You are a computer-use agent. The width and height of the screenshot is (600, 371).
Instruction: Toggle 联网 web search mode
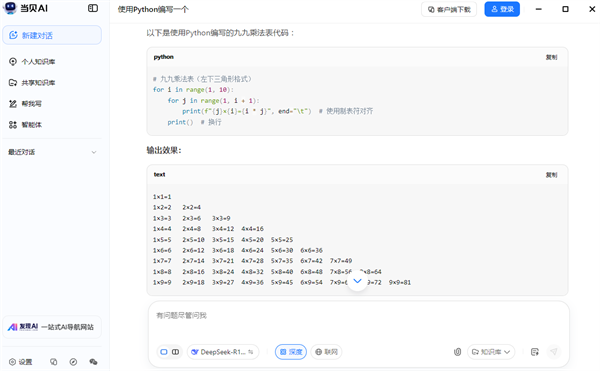pos(326,352)
